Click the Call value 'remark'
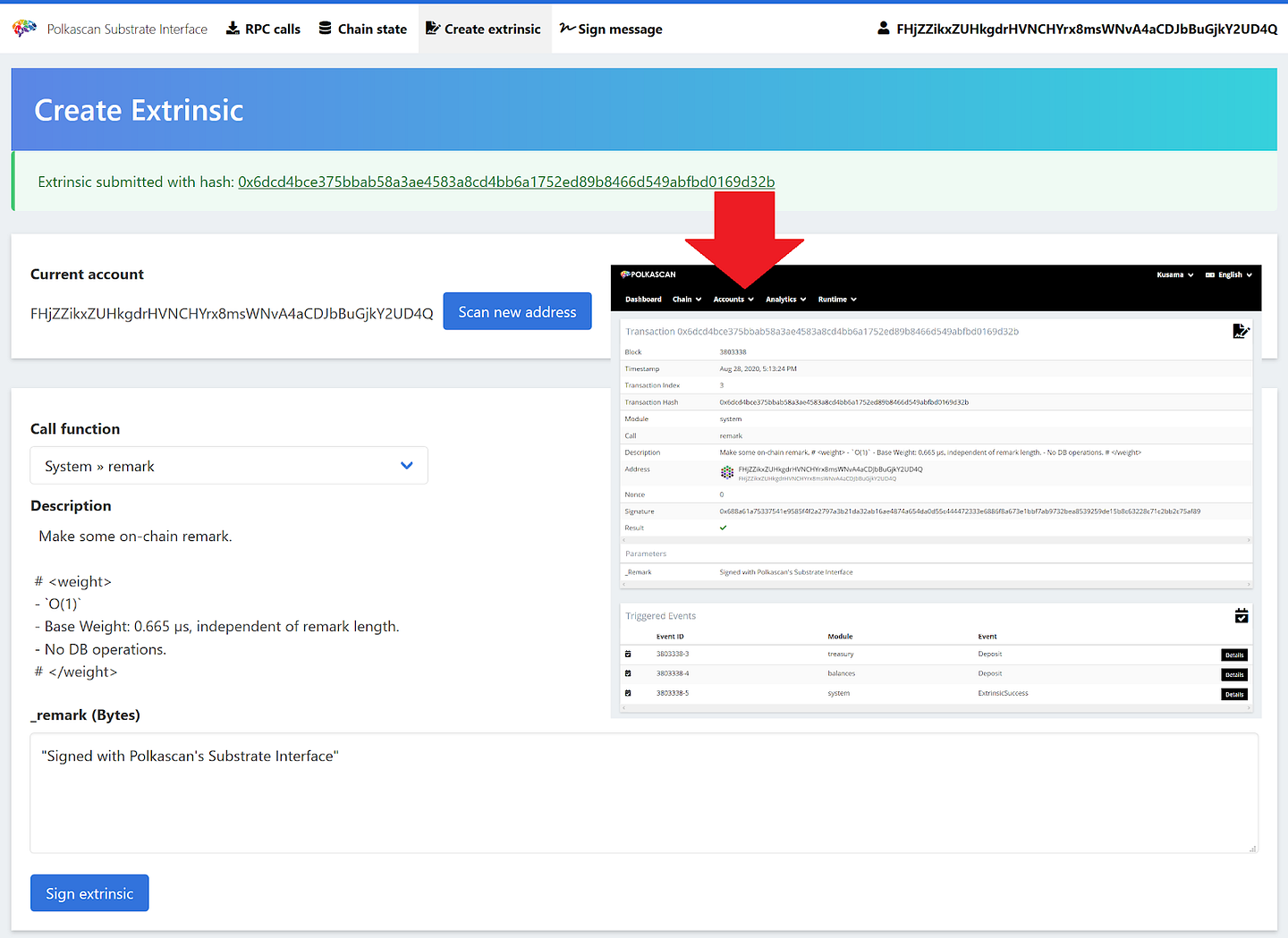Image resolution: width=1288 pixels, height=938 pixels. click(731, 435)
